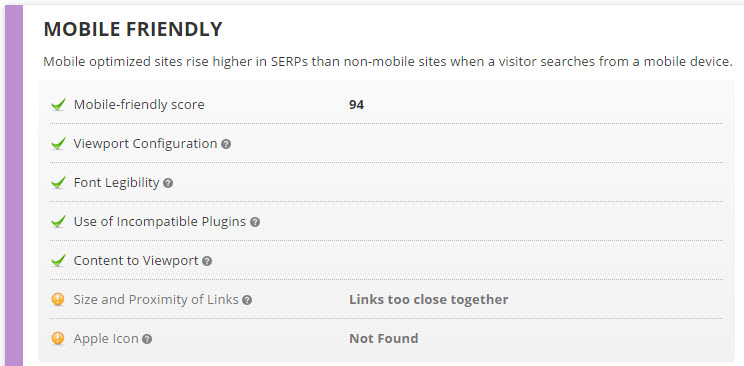Click the Viewport Configuration row label
Screen dimensions: 744x366
[x=145, y=143]
